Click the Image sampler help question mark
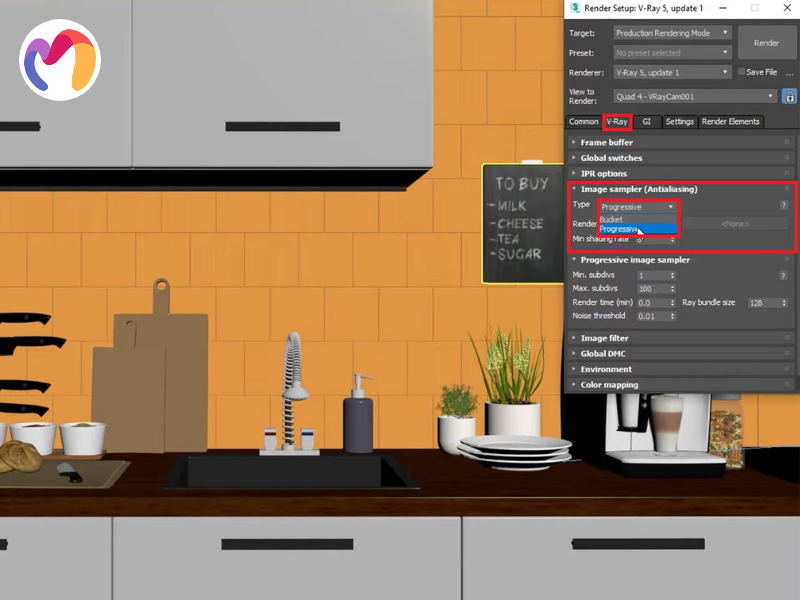Screen dimensions: 800x600 [783, 205]
